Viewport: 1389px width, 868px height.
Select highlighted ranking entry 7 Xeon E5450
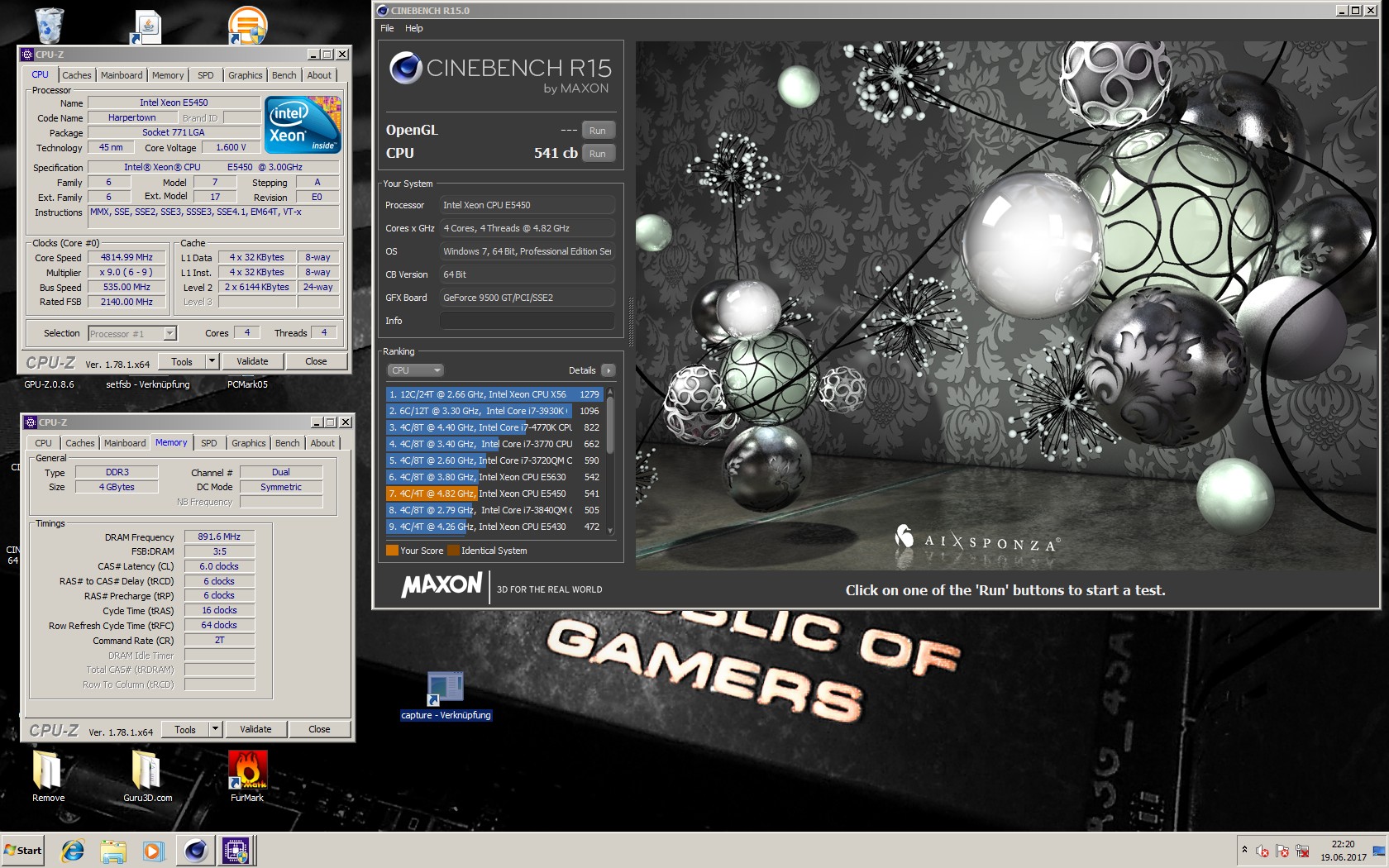pos(494,494)
